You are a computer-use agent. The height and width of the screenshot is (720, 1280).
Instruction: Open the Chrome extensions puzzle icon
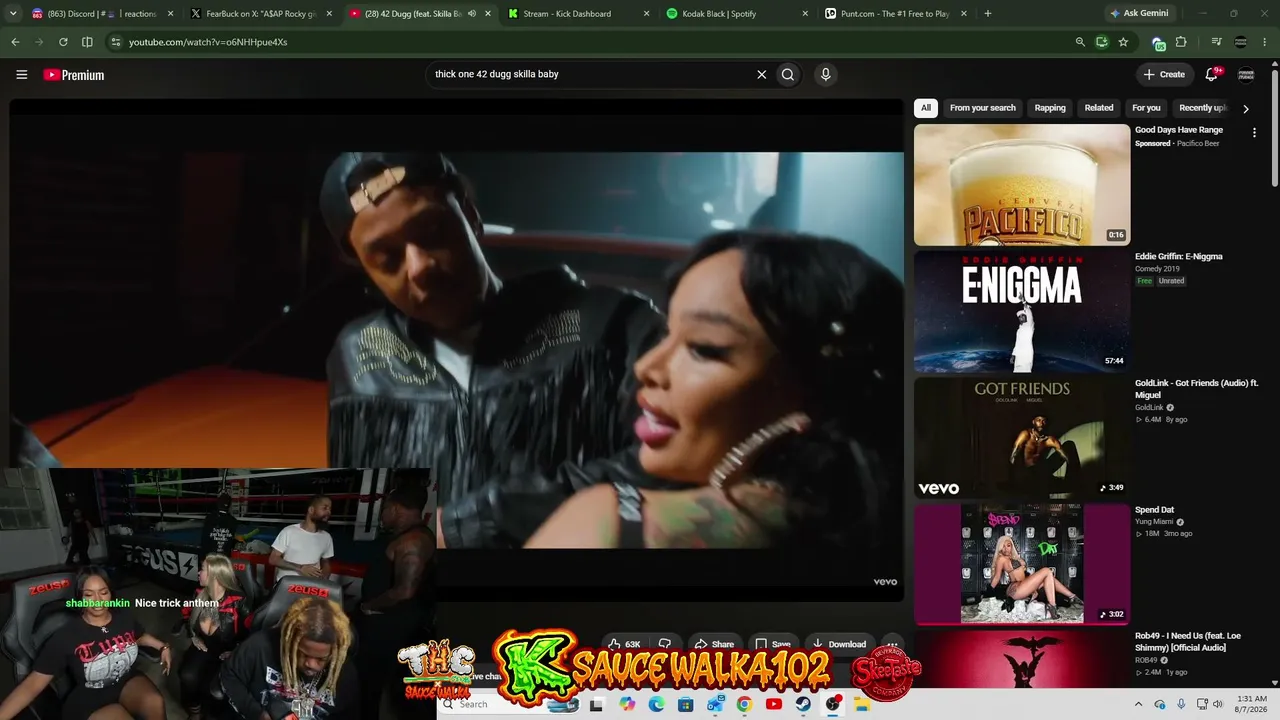[1181, 42]
